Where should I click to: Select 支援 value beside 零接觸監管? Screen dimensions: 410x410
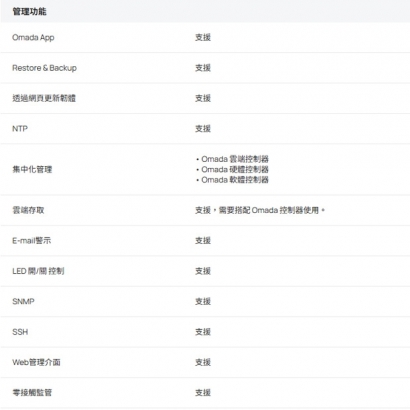point(203,392)
